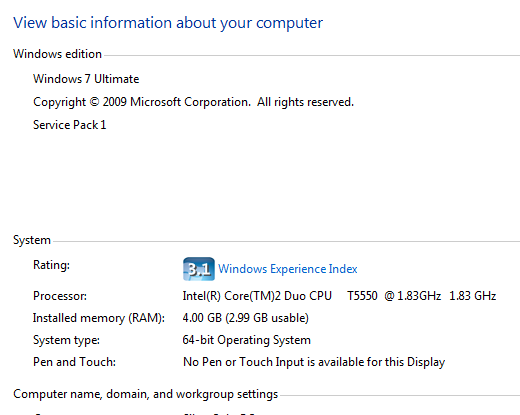Select the System type label

pyautogui.click(x=66, y=340)
